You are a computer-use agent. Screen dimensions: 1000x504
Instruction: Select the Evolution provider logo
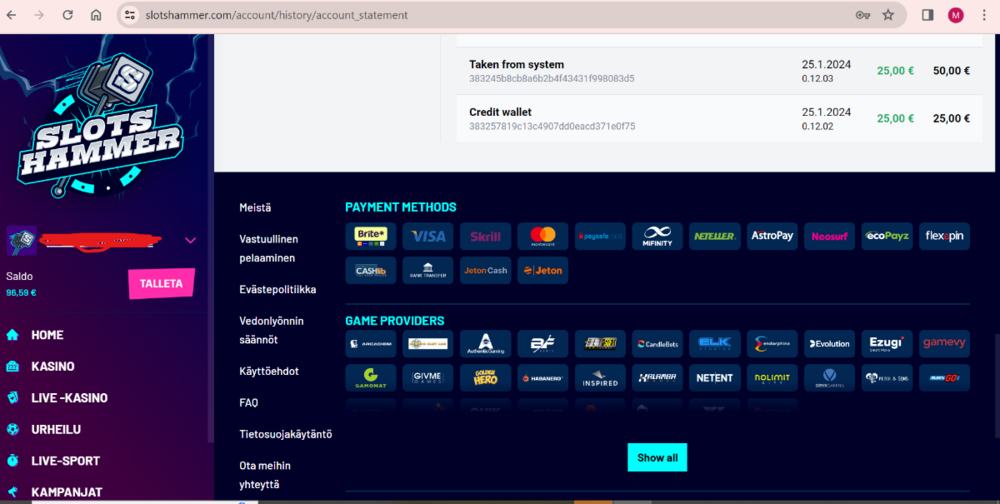point(830,343)
